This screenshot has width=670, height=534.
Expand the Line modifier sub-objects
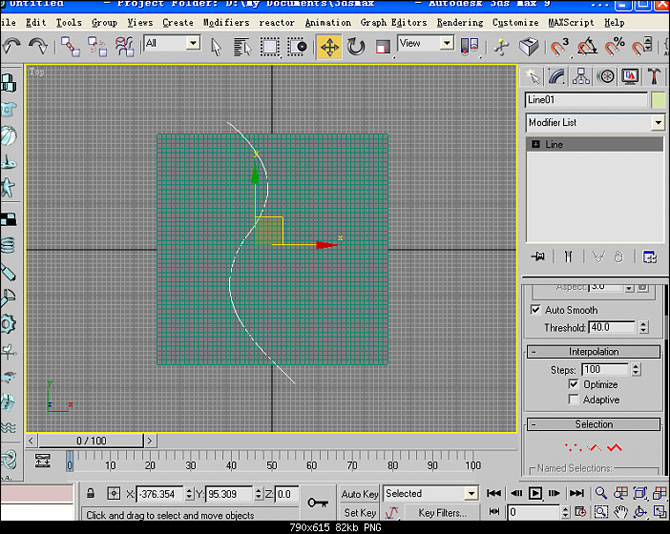tap(536, 144)
